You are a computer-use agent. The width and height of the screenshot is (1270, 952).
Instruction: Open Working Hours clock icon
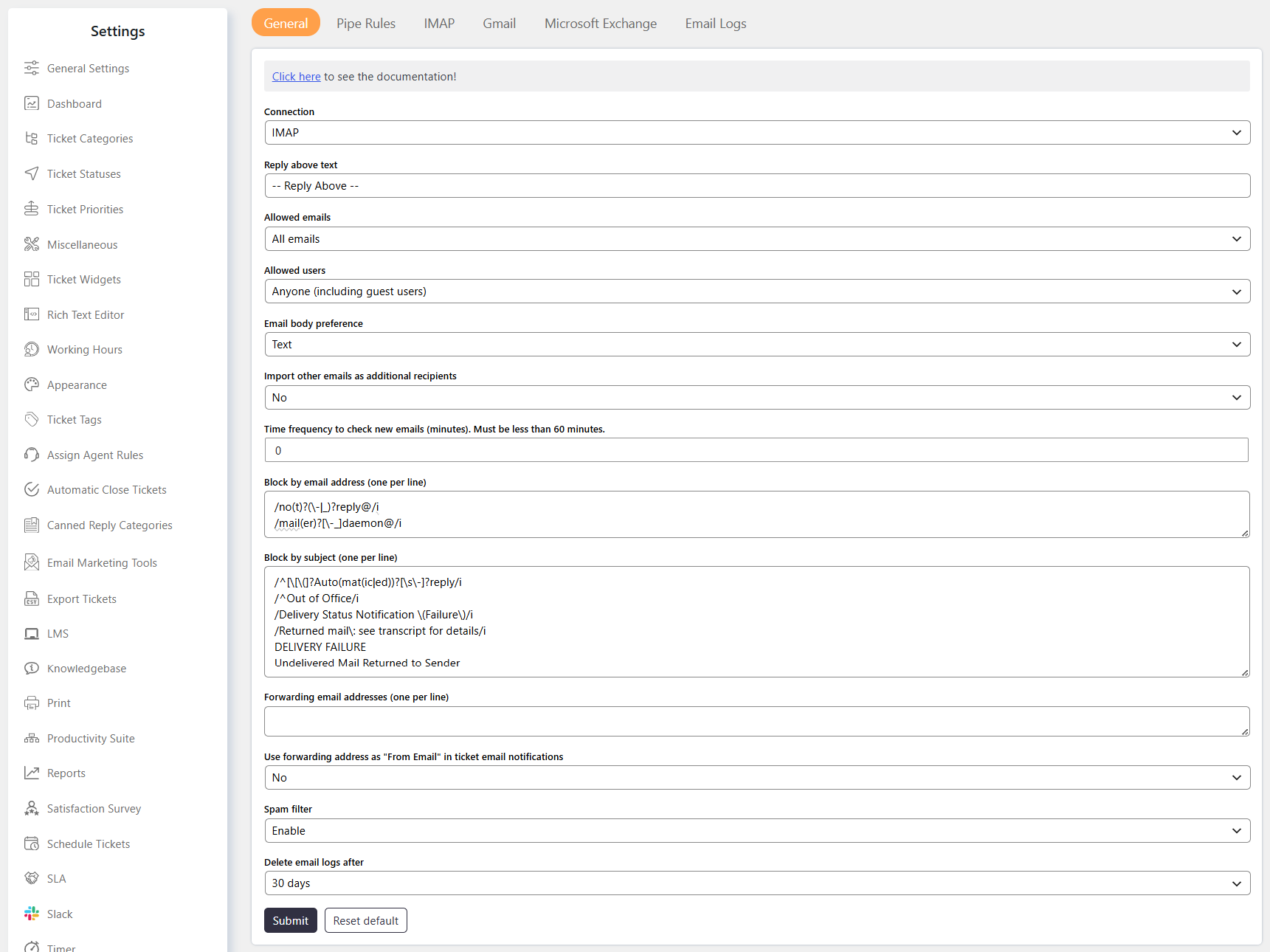click(31, 349)
